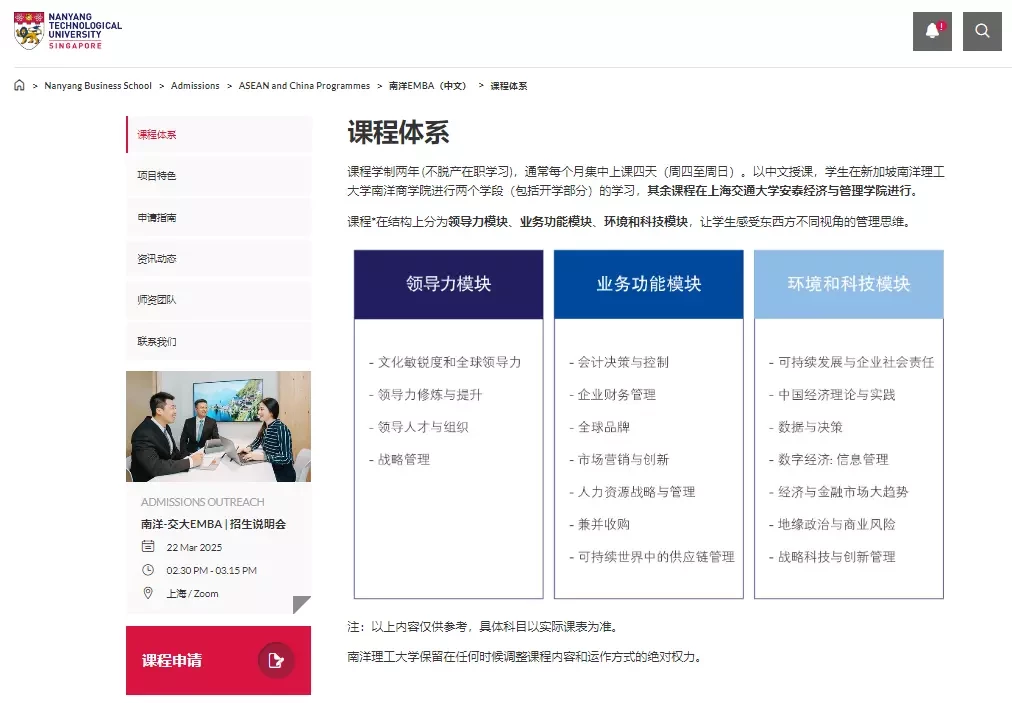
Task: Click 课程体系 breadcrumb item
Action: coord(509,86)
